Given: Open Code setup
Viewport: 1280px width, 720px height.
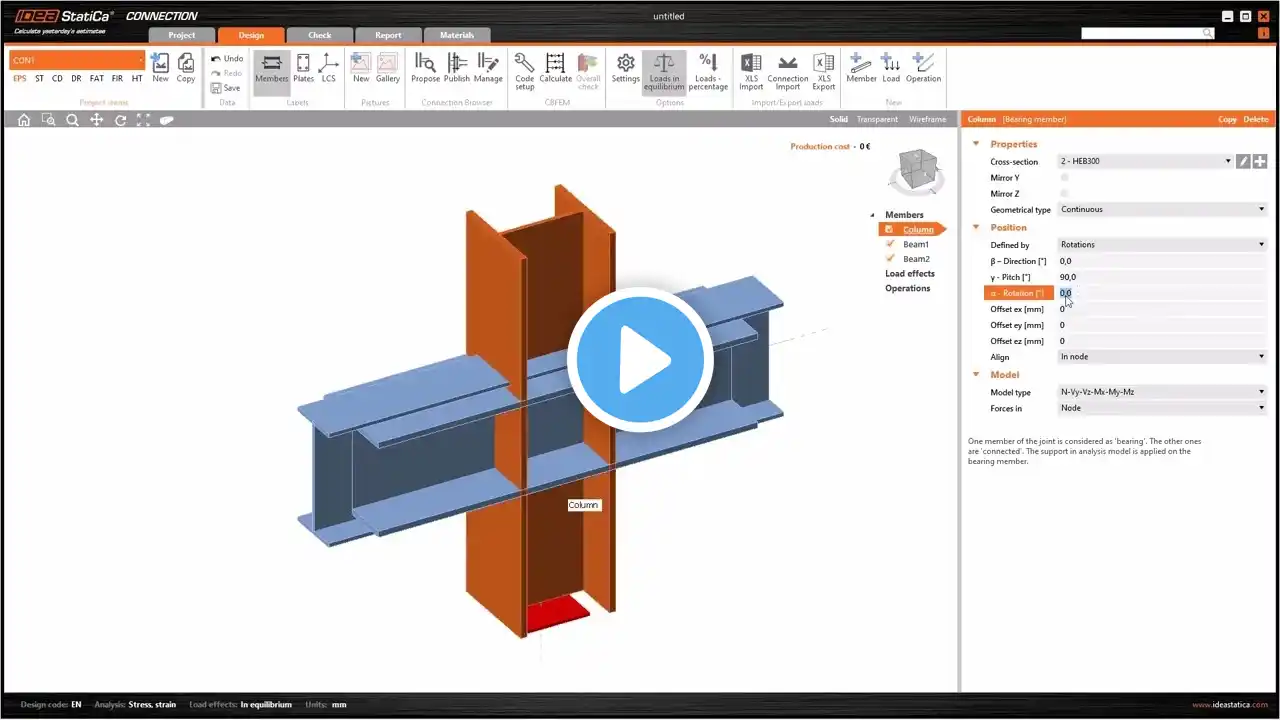Looking at the screenshot, I should pos(525,70).
